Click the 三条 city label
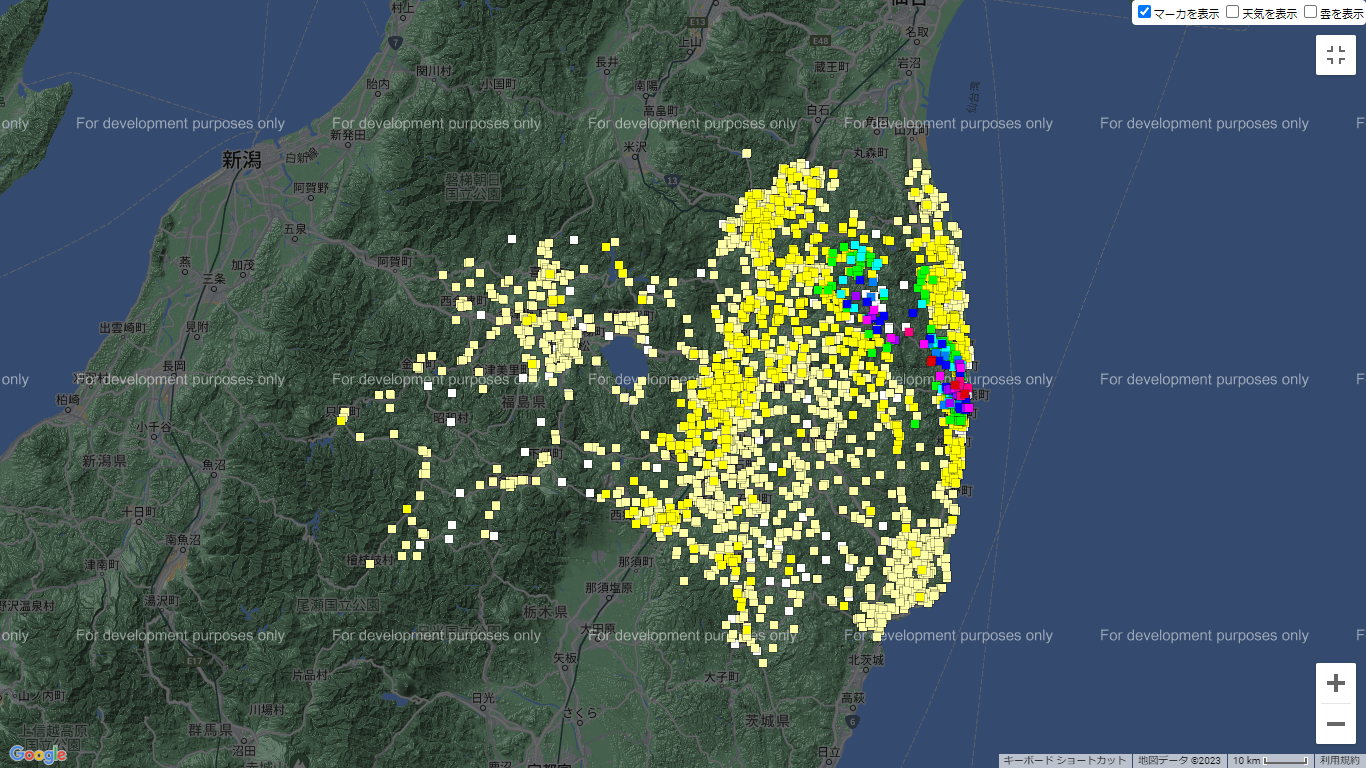 [x=216, y=279]
